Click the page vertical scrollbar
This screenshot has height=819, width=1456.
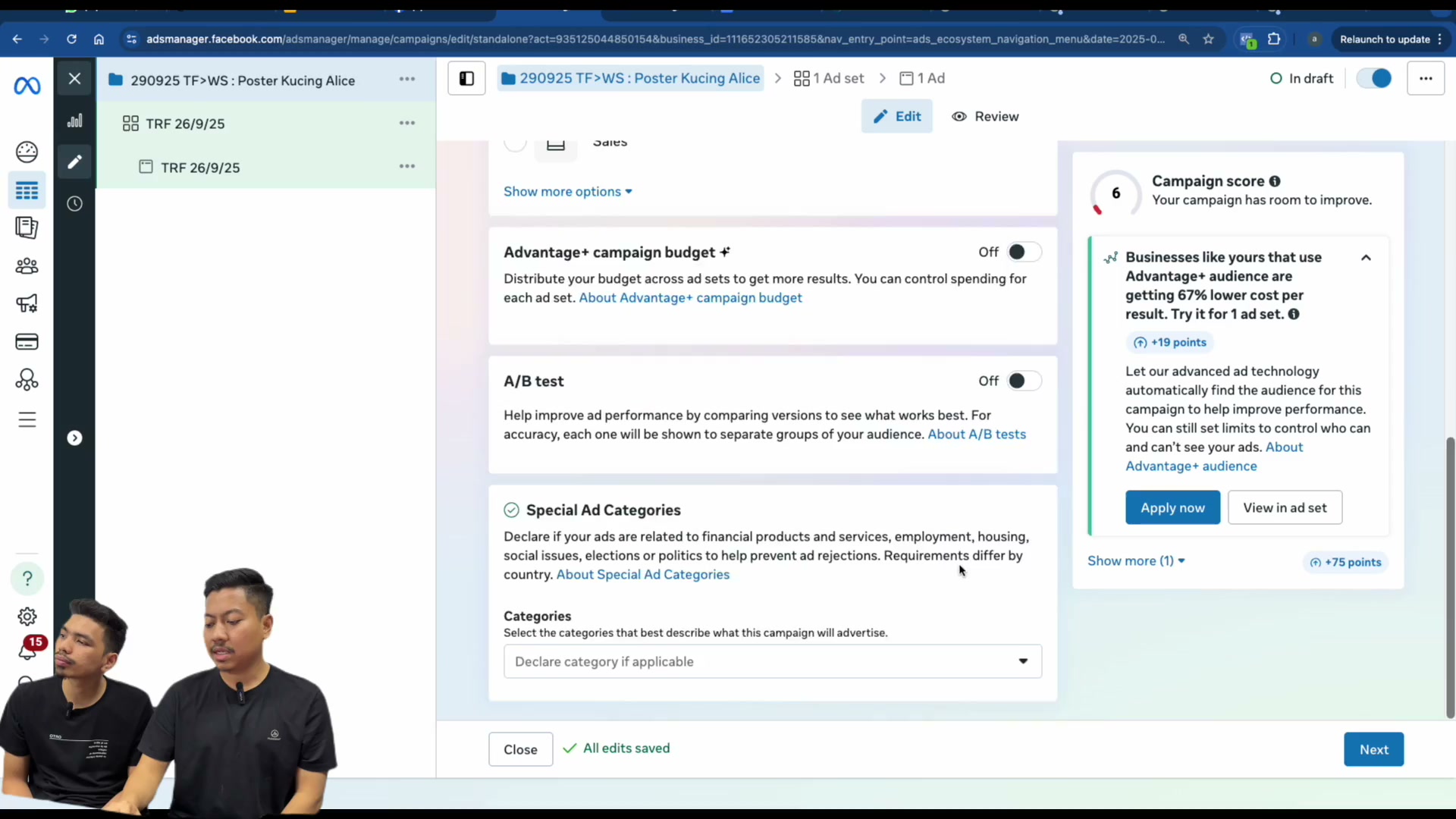[1450, 577]
